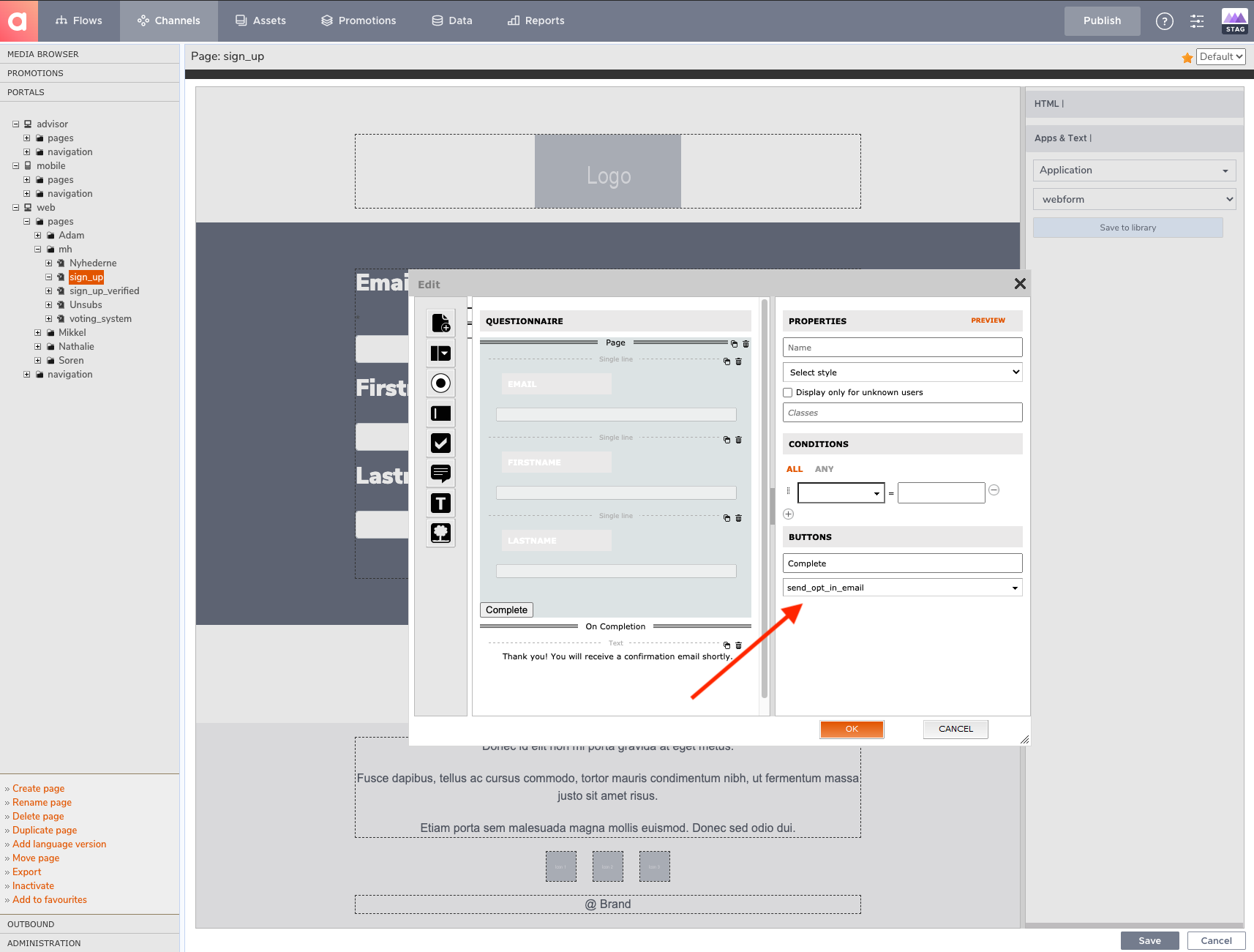
Task: Select the sign_up_verified page in tree
Action: (x=105, y=291)
